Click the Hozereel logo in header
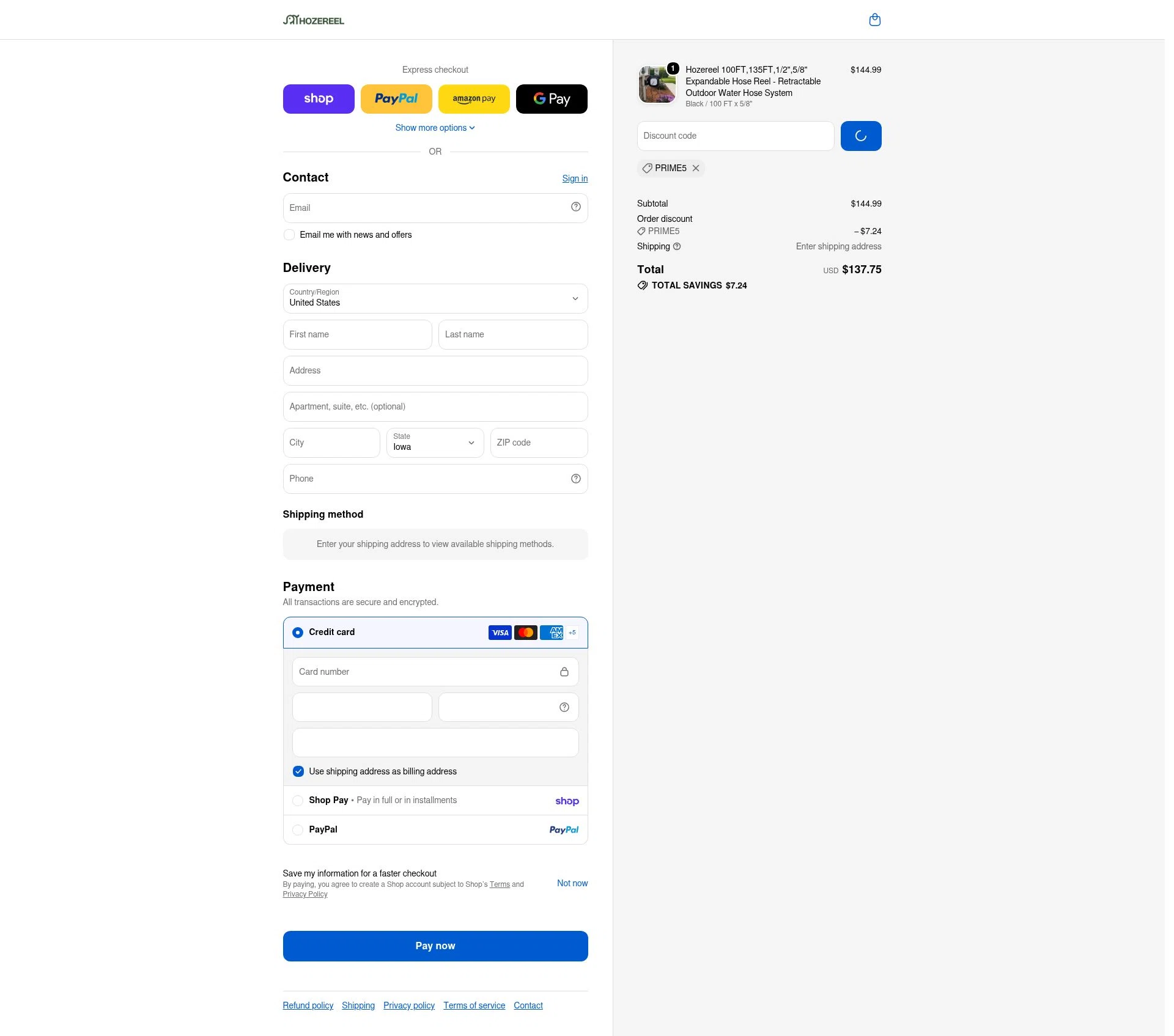The image size is (1174, 1036). pyautogui.click(x=313, y=20)
